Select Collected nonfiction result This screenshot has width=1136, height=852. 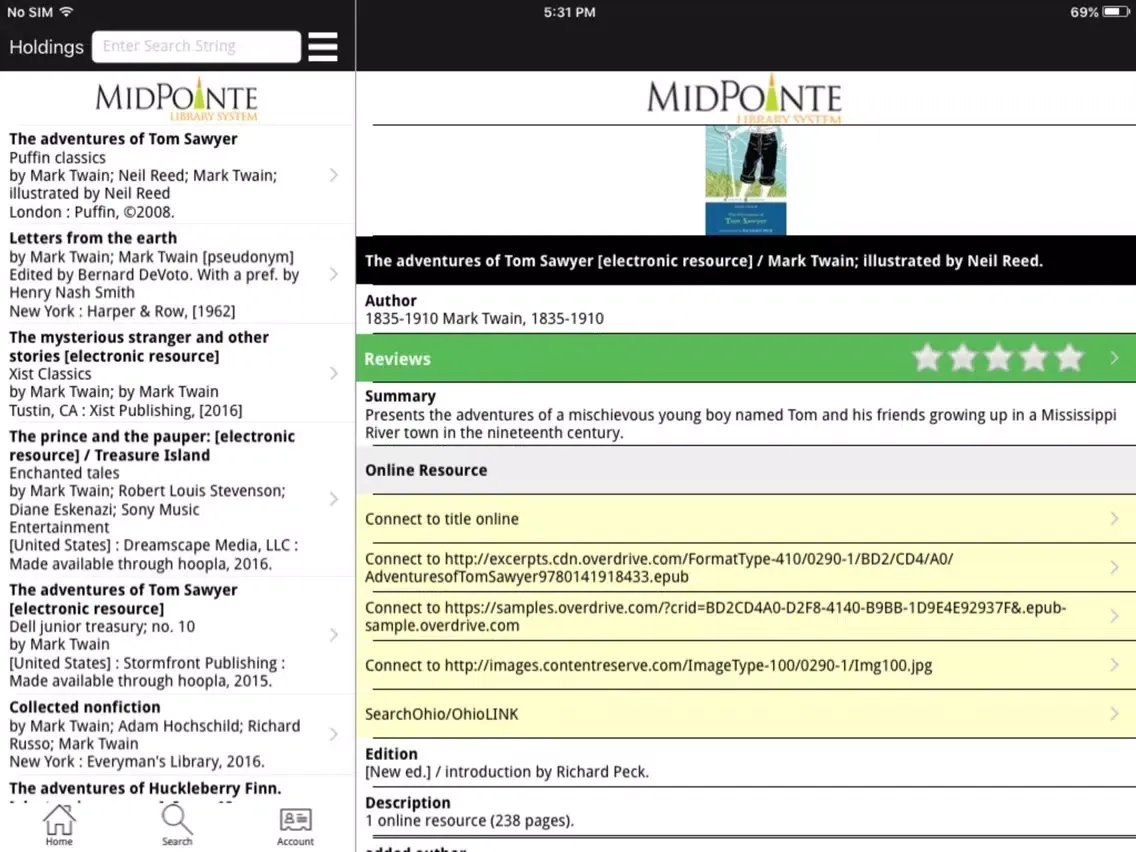(178, 734)
